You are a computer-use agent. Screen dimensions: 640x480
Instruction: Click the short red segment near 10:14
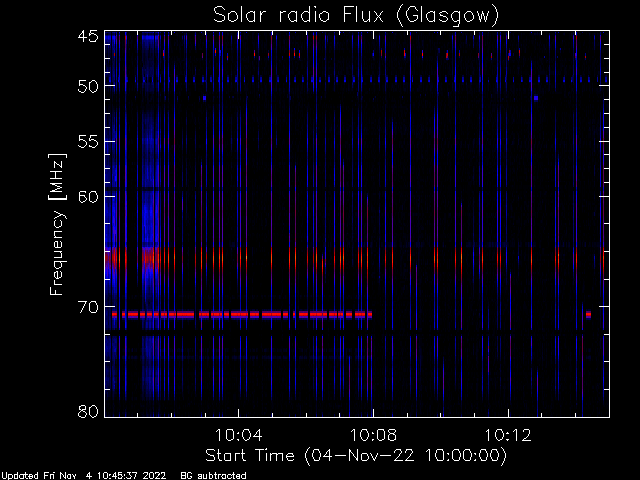[x=588, y=315]
